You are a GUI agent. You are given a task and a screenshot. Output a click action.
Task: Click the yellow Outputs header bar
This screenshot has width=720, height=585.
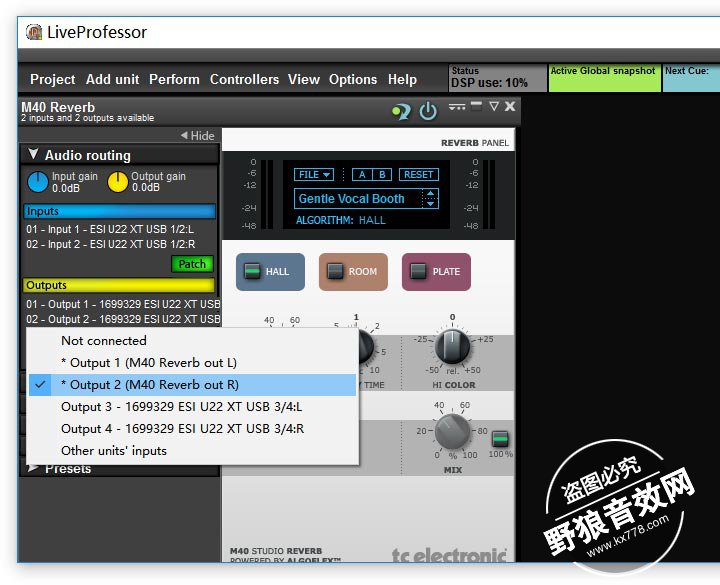[x=119, y=285]
